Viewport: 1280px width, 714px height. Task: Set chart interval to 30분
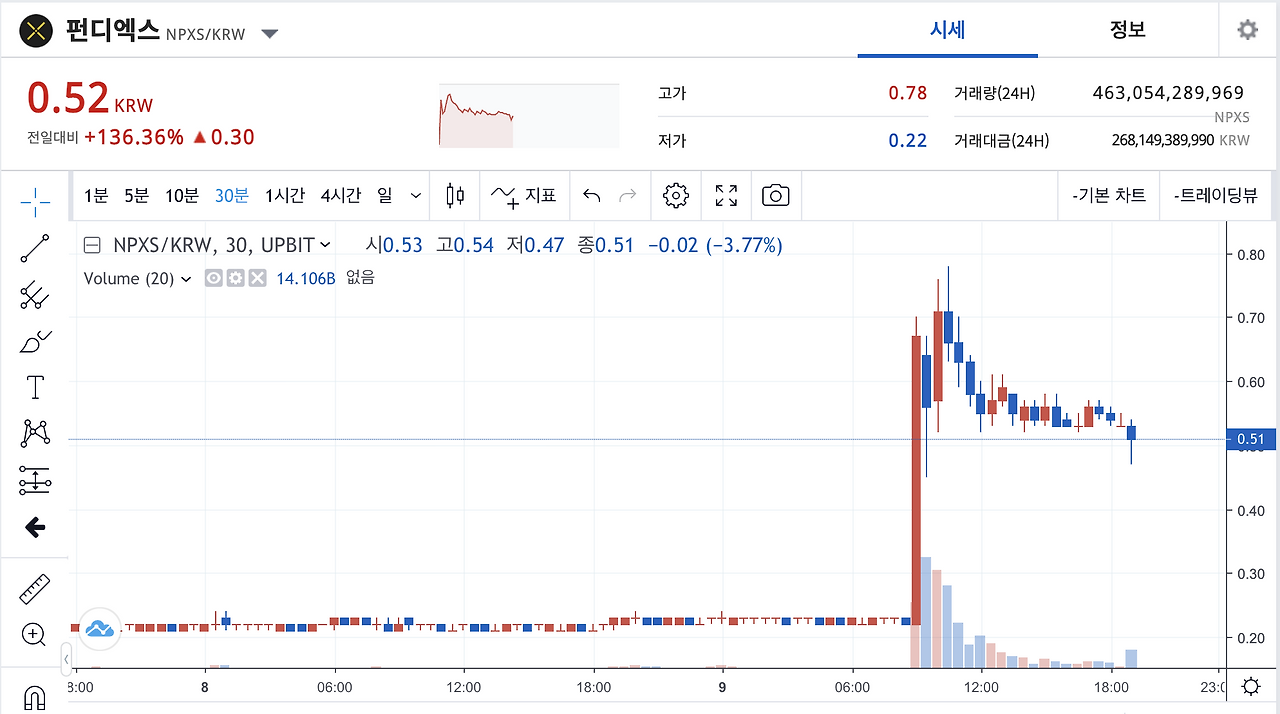[x=232, y=196]
